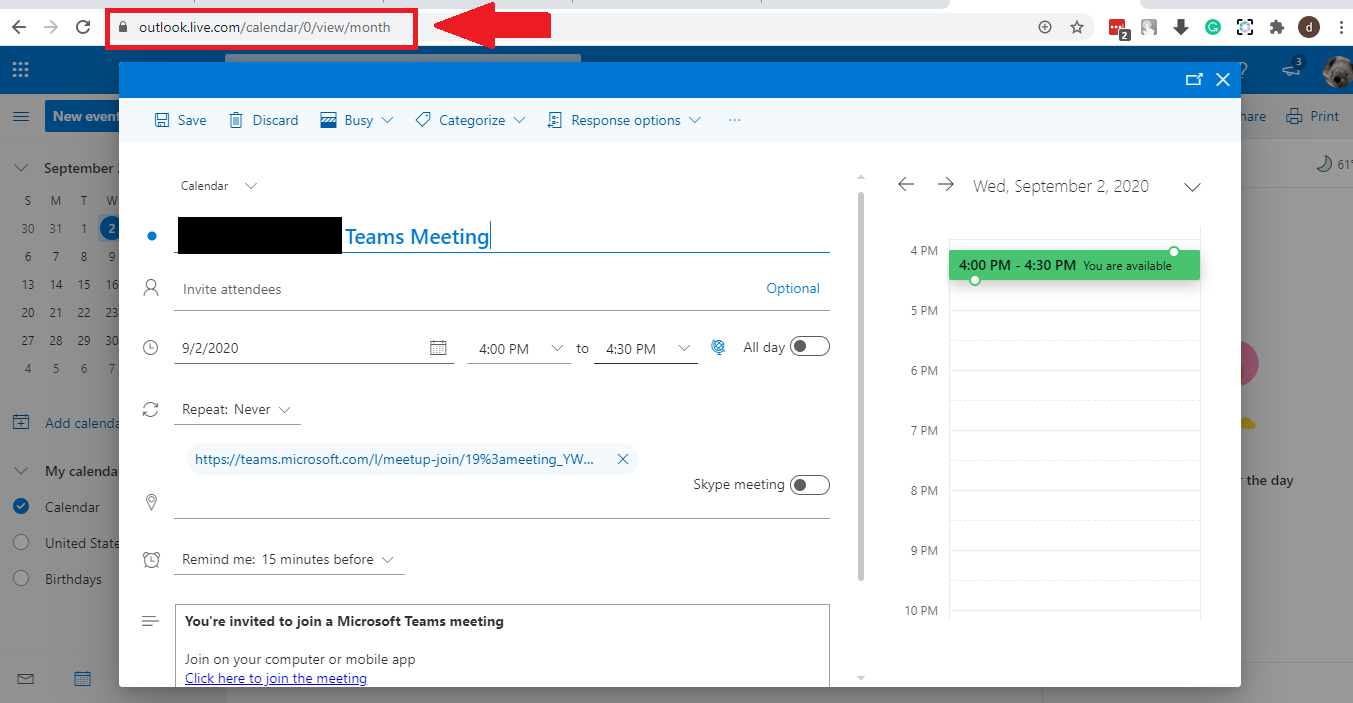Click the Optional attendees link
The height and width of the screenshot is (703, 1353).
pyautogui.click(x=793, y=288)
